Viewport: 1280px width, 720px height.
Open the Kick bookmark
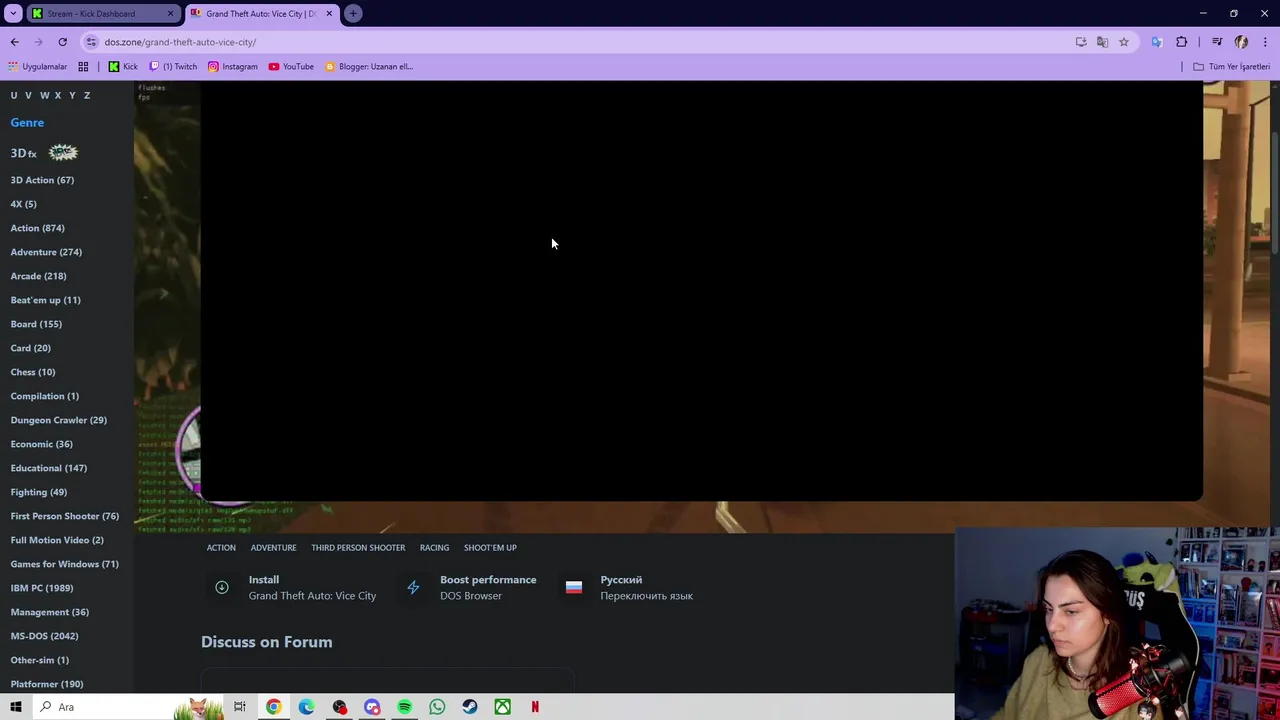[123, 66]
